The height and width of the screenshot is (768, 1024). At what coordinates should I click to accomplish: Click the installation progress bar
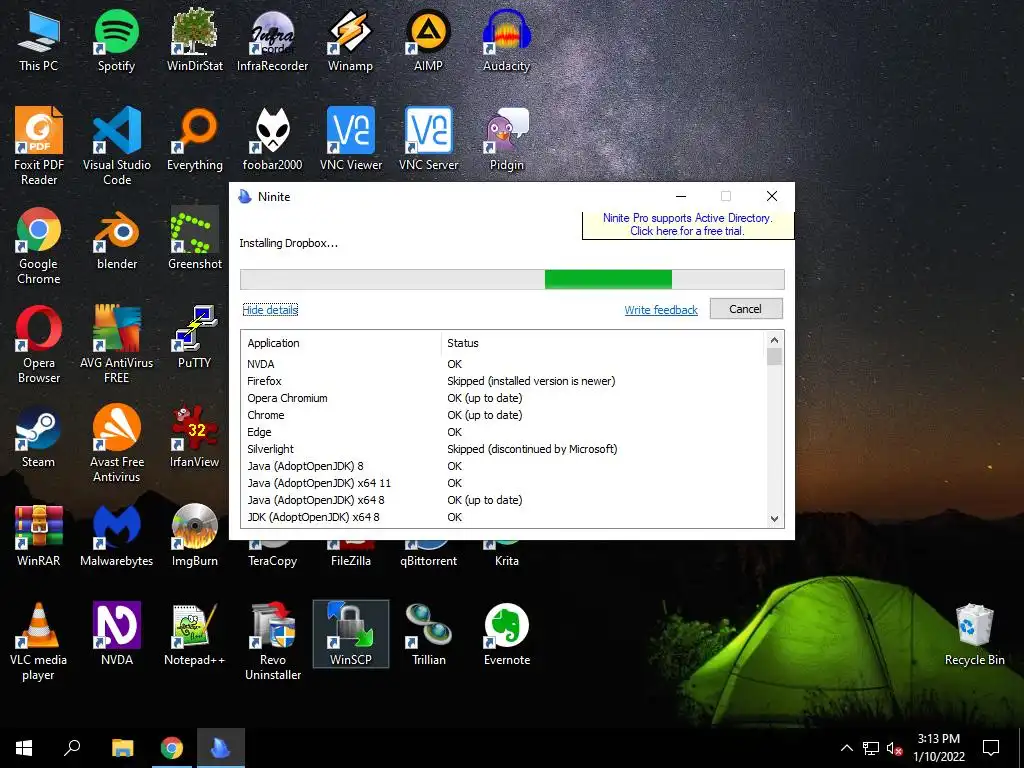point(512,279)
